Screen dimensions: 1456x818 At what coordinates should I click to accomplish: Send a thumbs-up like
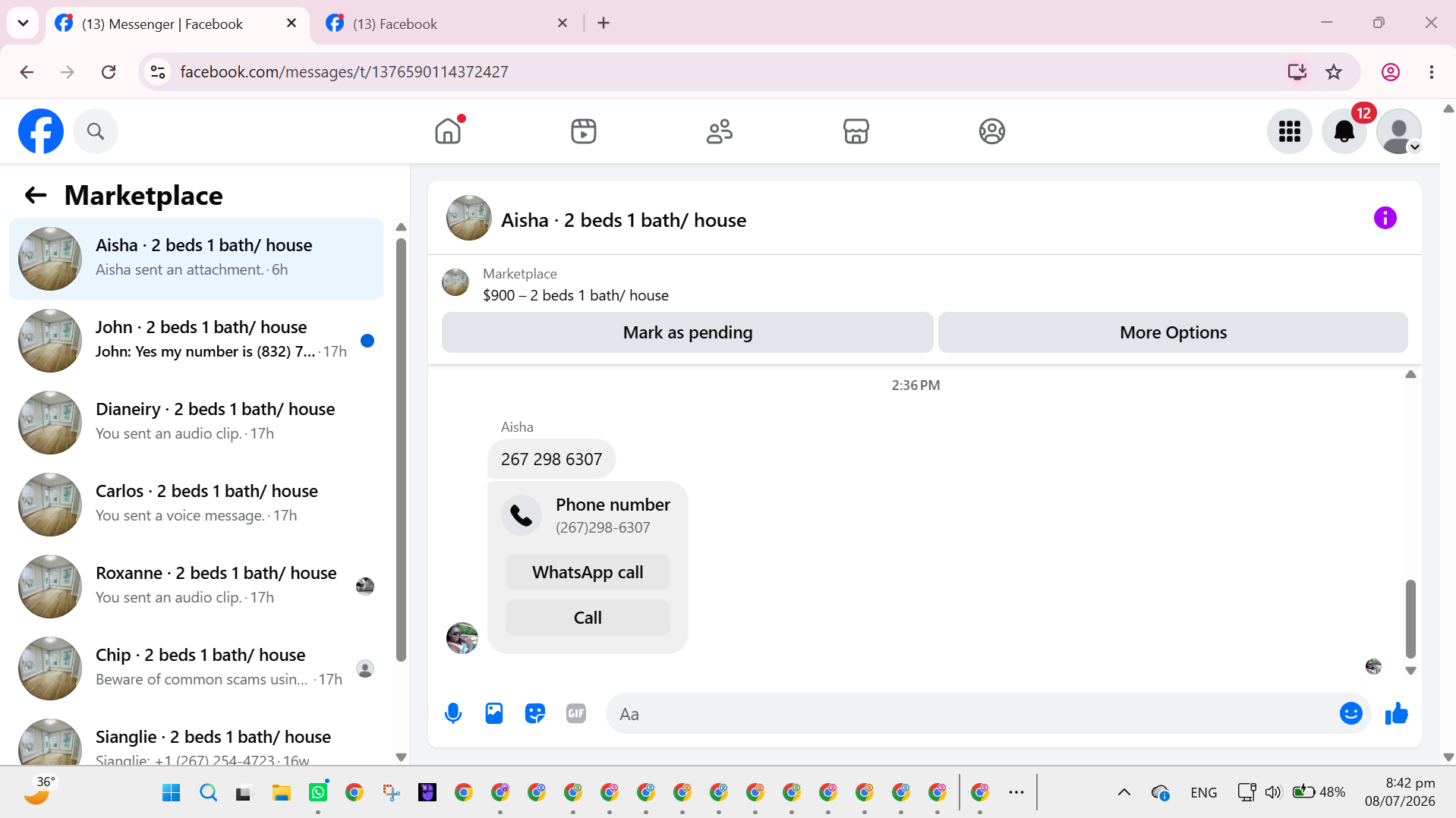(x=1397, y=714)
